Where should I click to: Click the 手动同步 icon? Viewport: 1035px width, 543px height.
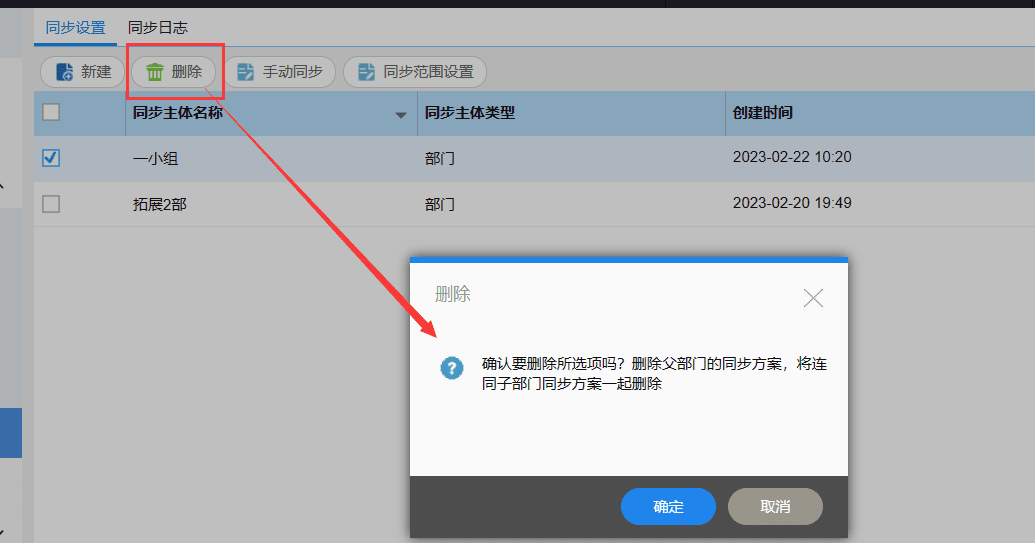[x=246, y=72]
